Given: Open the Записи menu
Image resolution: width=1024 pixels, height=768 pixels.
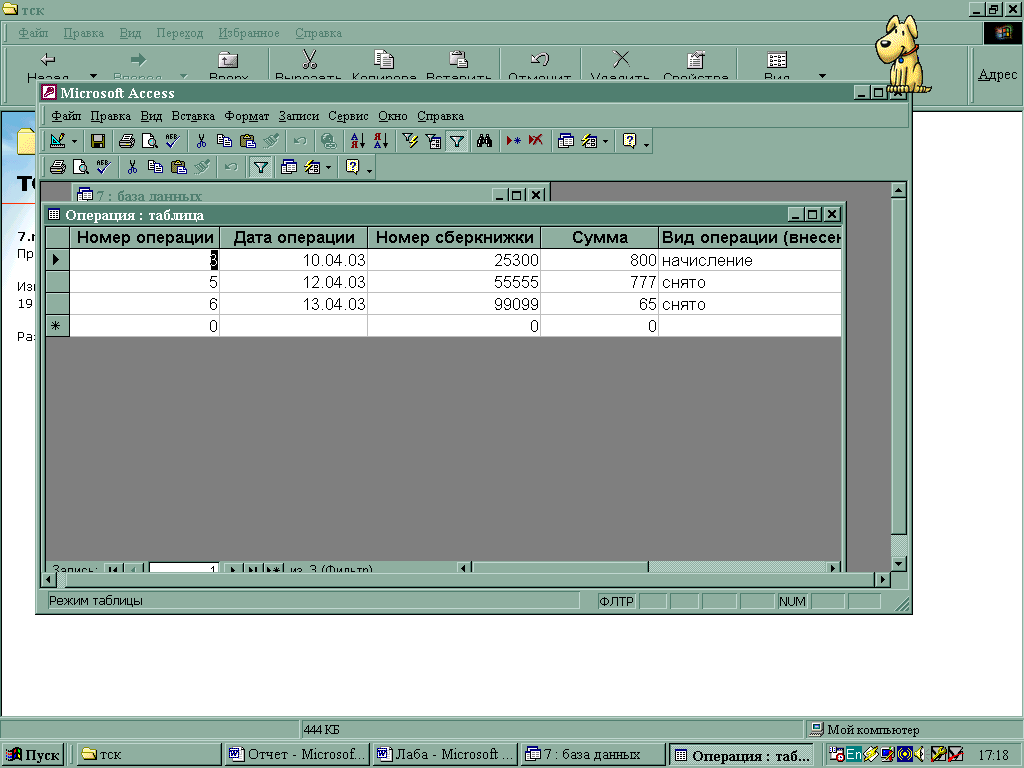Looking at the screenshot, I should tap(298, 116).
